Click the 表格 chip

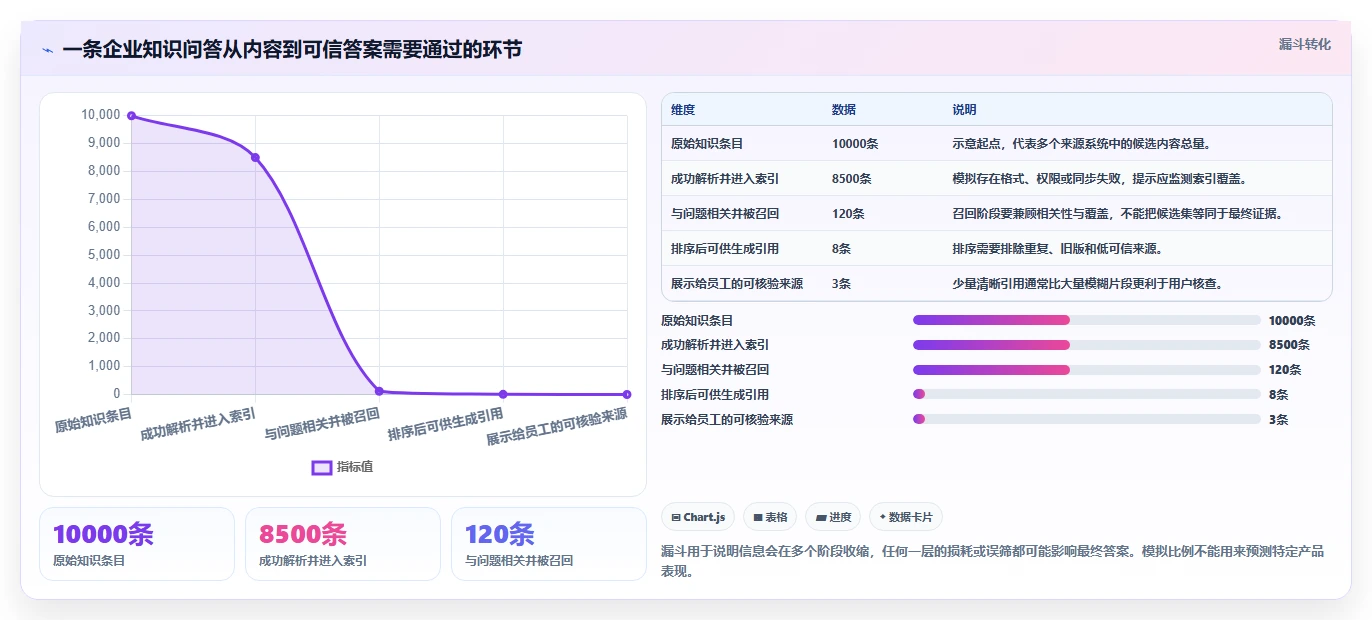[771, 517]
